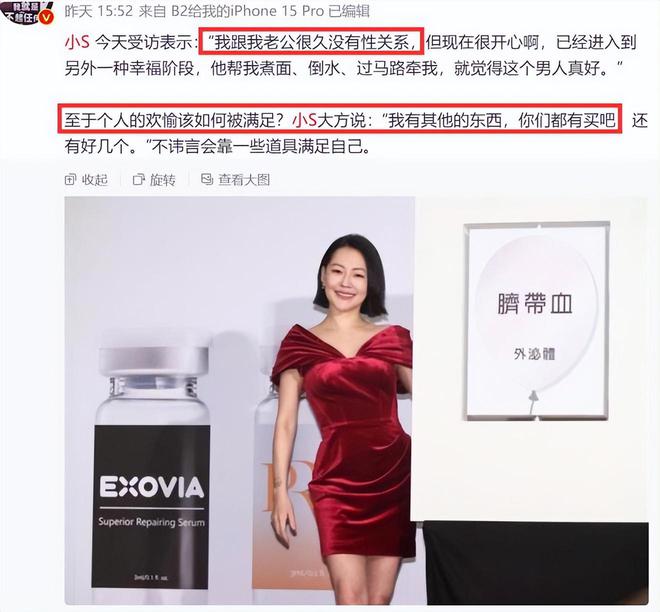Image resolution: width=660 pixels, height=612 pixels.
Task: Collapse the image via 收起 text
Action: tap(95, 180)
